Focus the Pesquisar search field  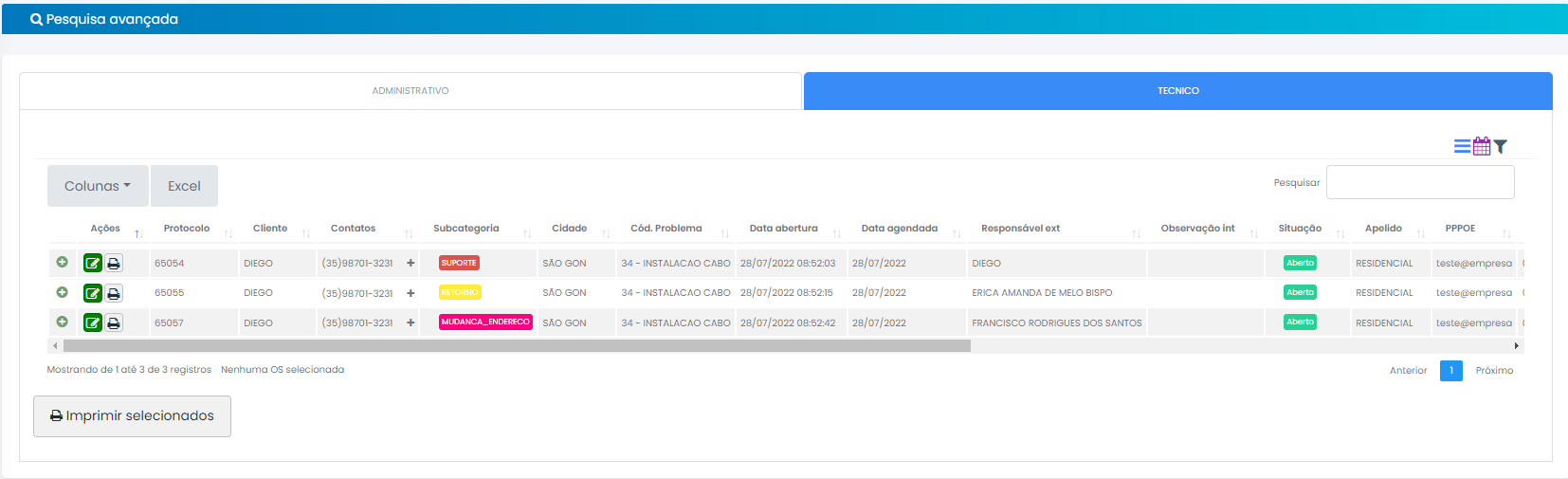pos(1419,182)
